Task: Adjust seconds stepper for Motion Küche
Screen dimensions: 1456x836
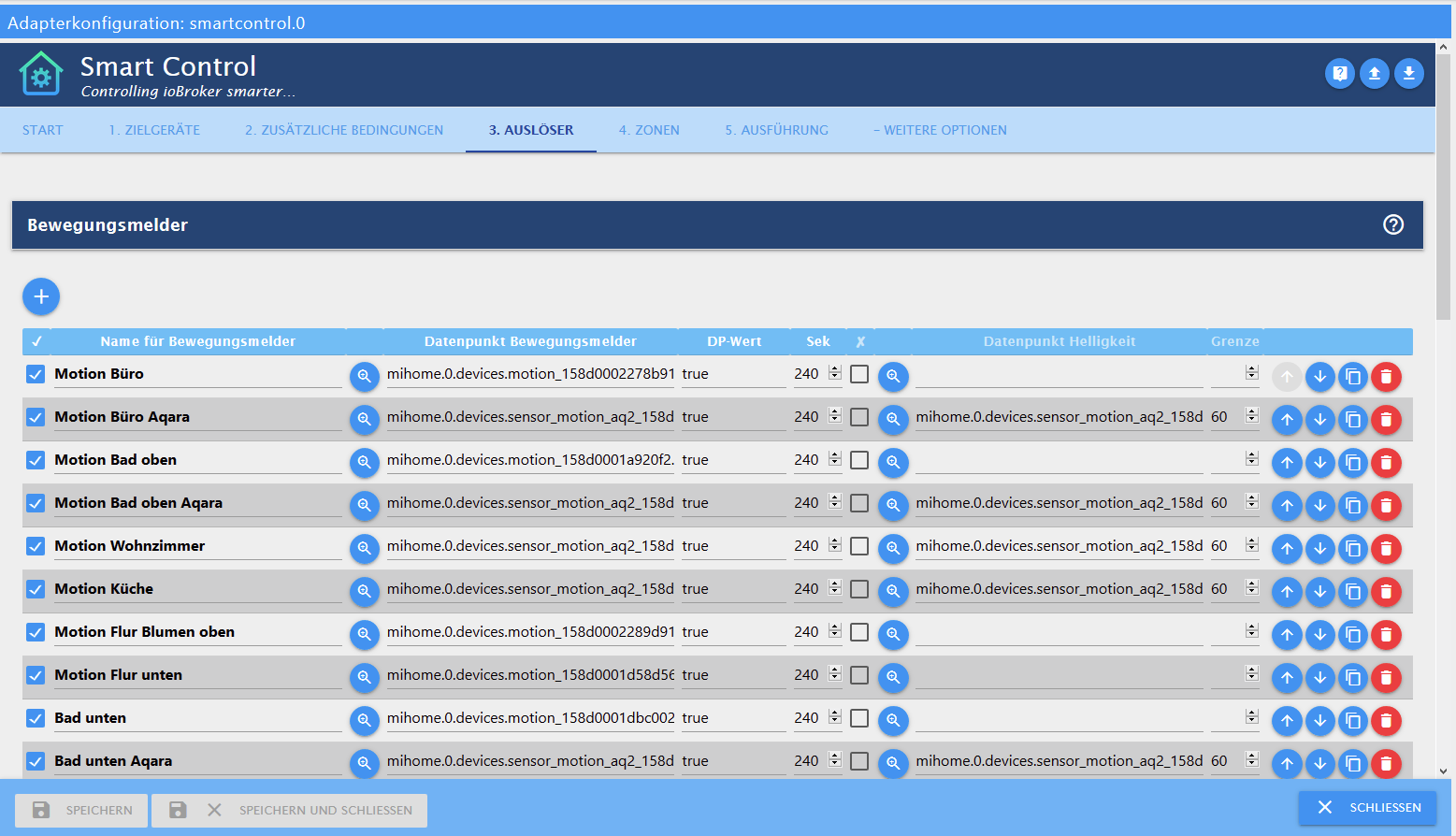Action: click(x=835, y=588)
